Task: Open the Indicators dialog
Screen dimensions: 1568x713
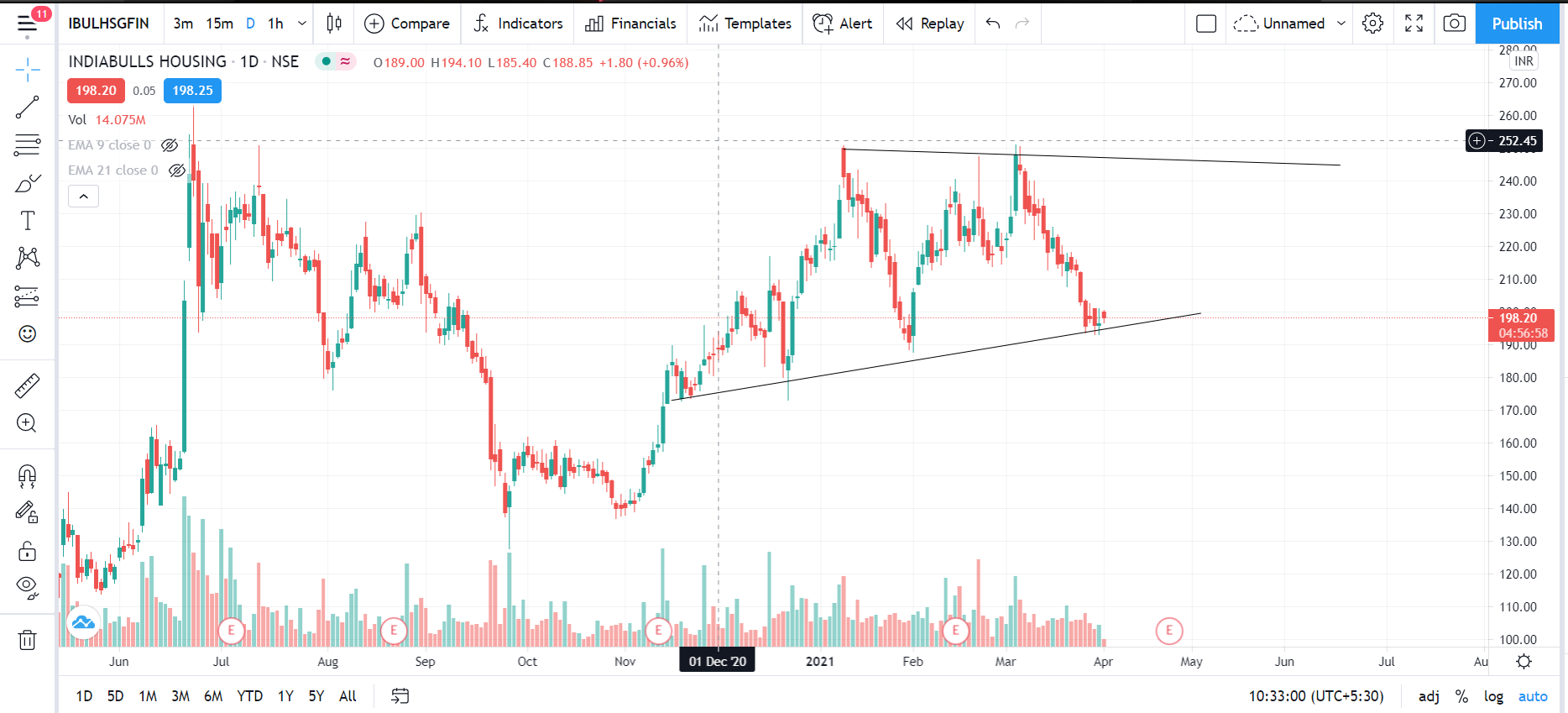Action: pos(518,24)
